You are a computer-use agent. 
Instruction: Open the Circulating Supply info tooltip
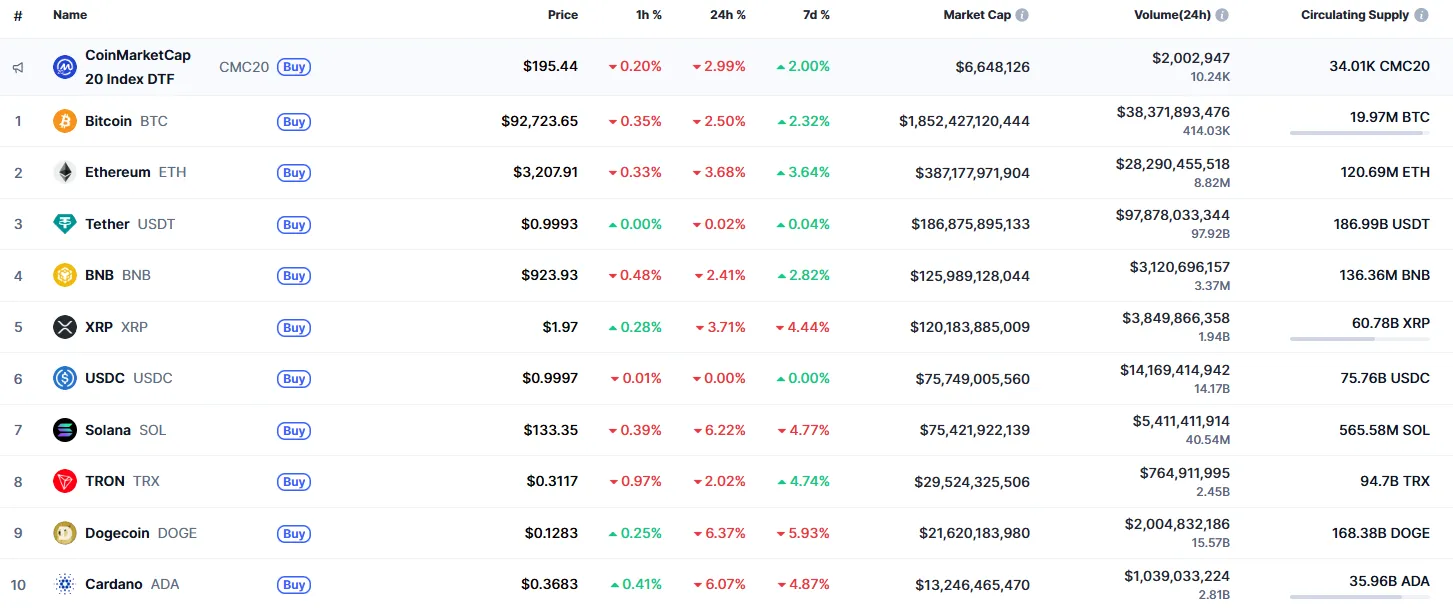click(1424, 14)
